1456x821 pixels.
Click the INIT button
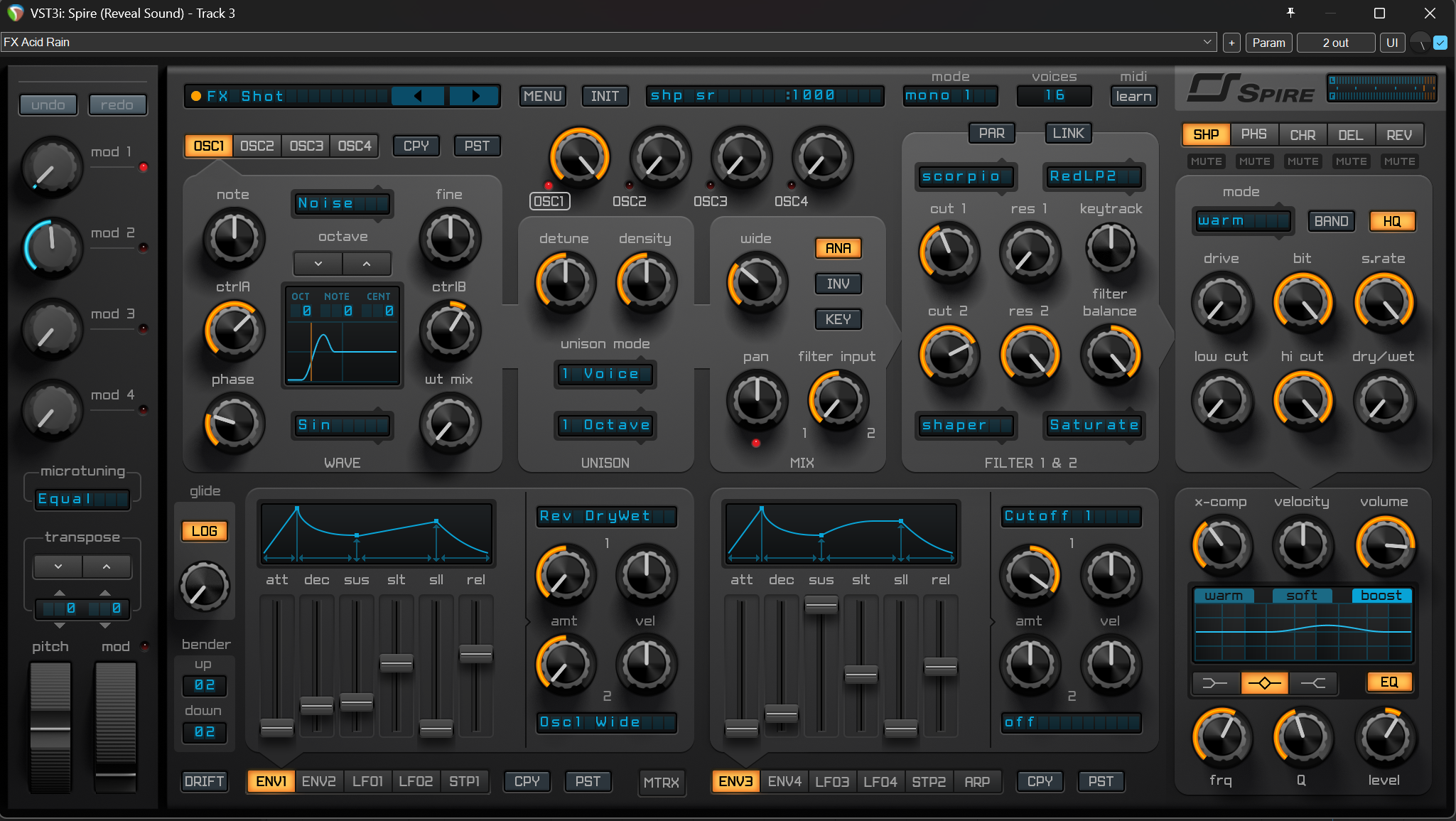tap(605, 95)
